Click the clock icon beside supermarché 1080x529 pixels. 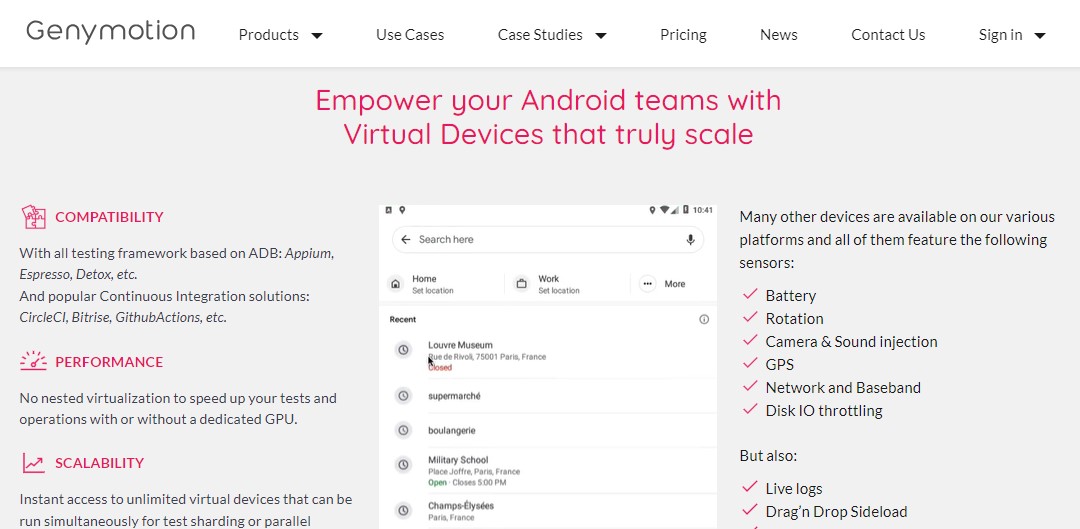(403, 396)
